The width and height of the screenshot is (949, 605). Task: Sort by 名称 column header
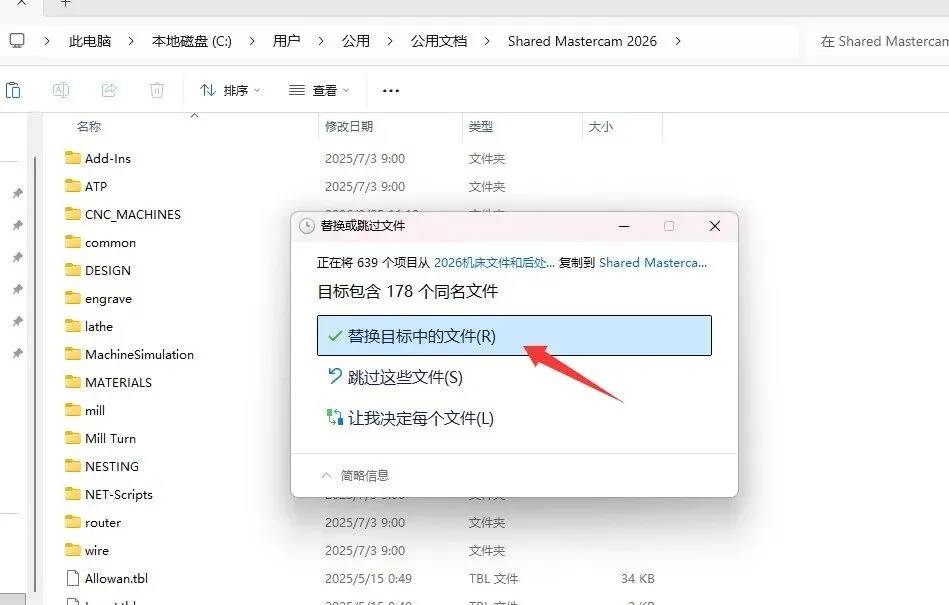89,126
